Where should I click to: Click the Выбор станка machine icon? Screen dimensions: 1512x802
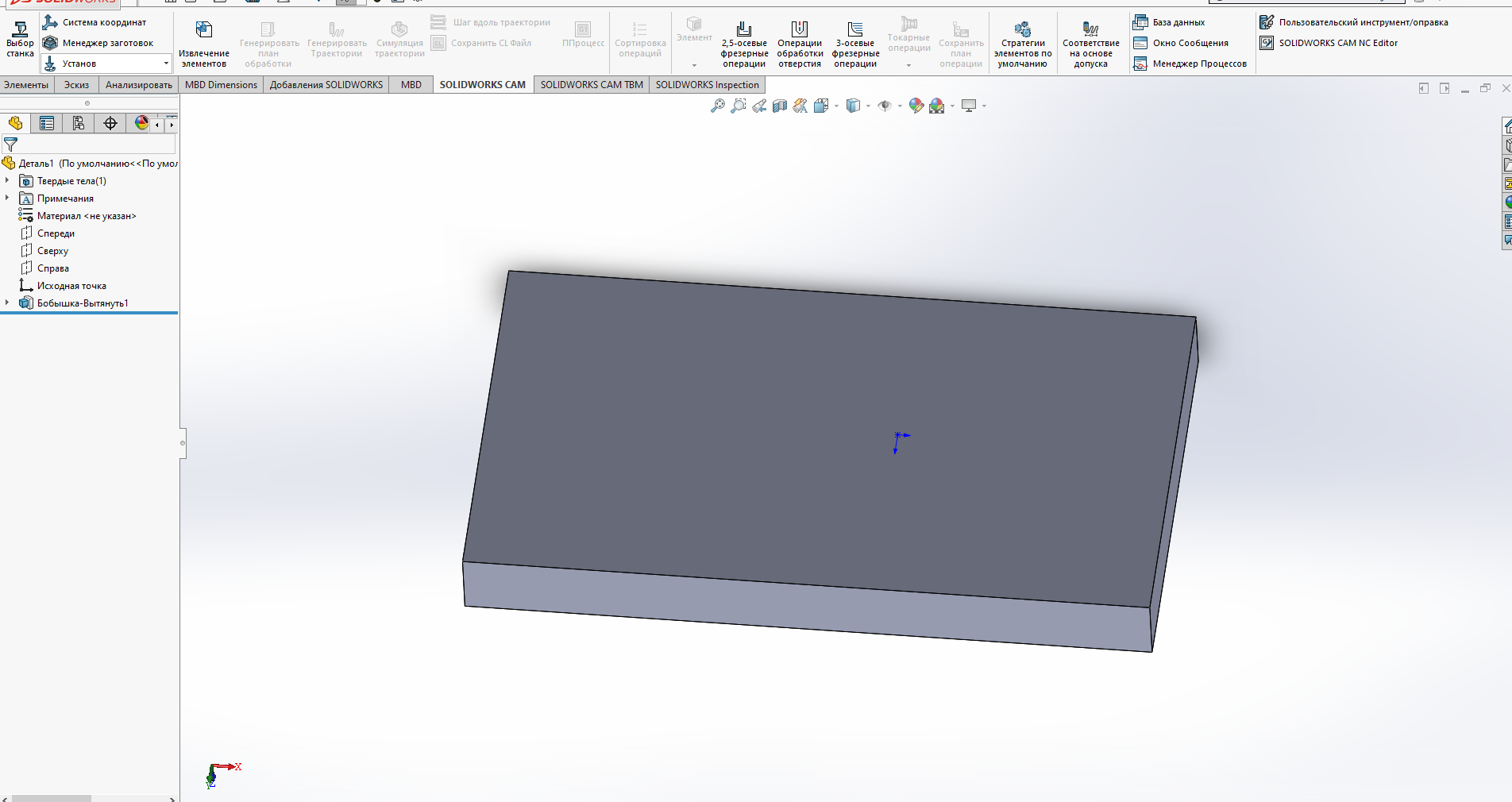(20, 39)
